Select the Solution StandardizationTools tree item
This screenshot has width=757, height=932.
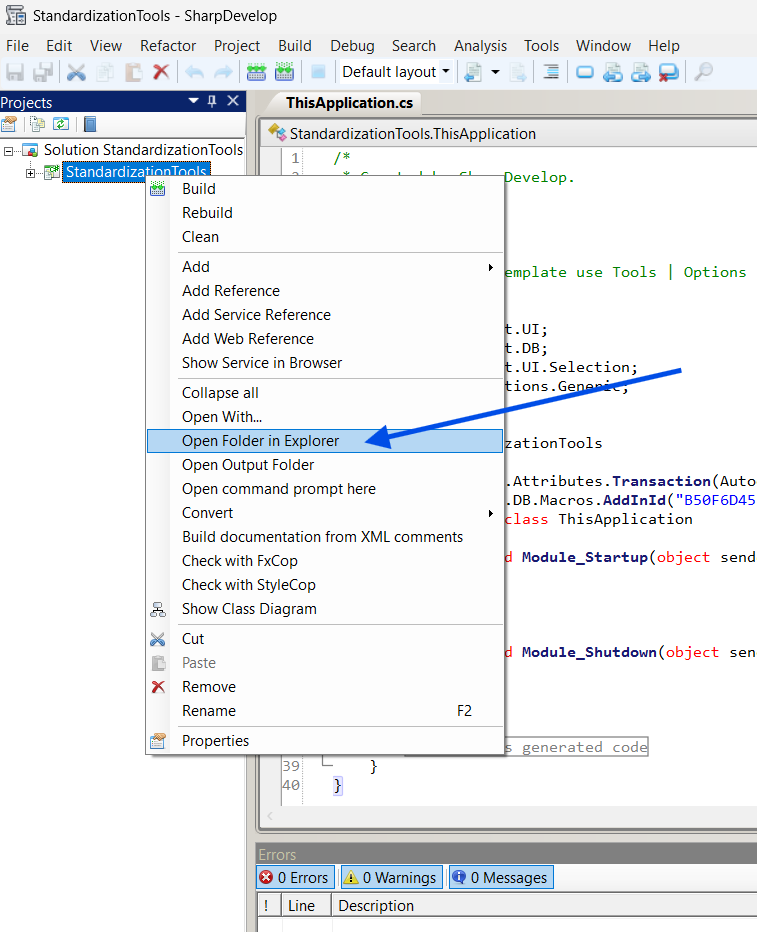(143, 150)
